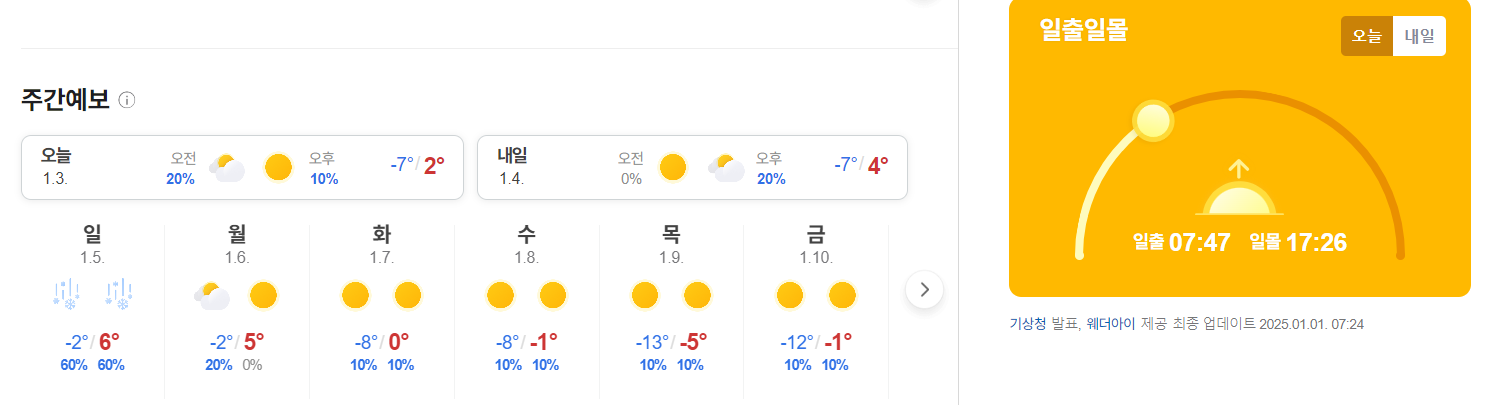Click Sunday 1.5. morning snow-rain icon
The height and width of the screenshot is (405, 1487).
click(x=67, y=296)
